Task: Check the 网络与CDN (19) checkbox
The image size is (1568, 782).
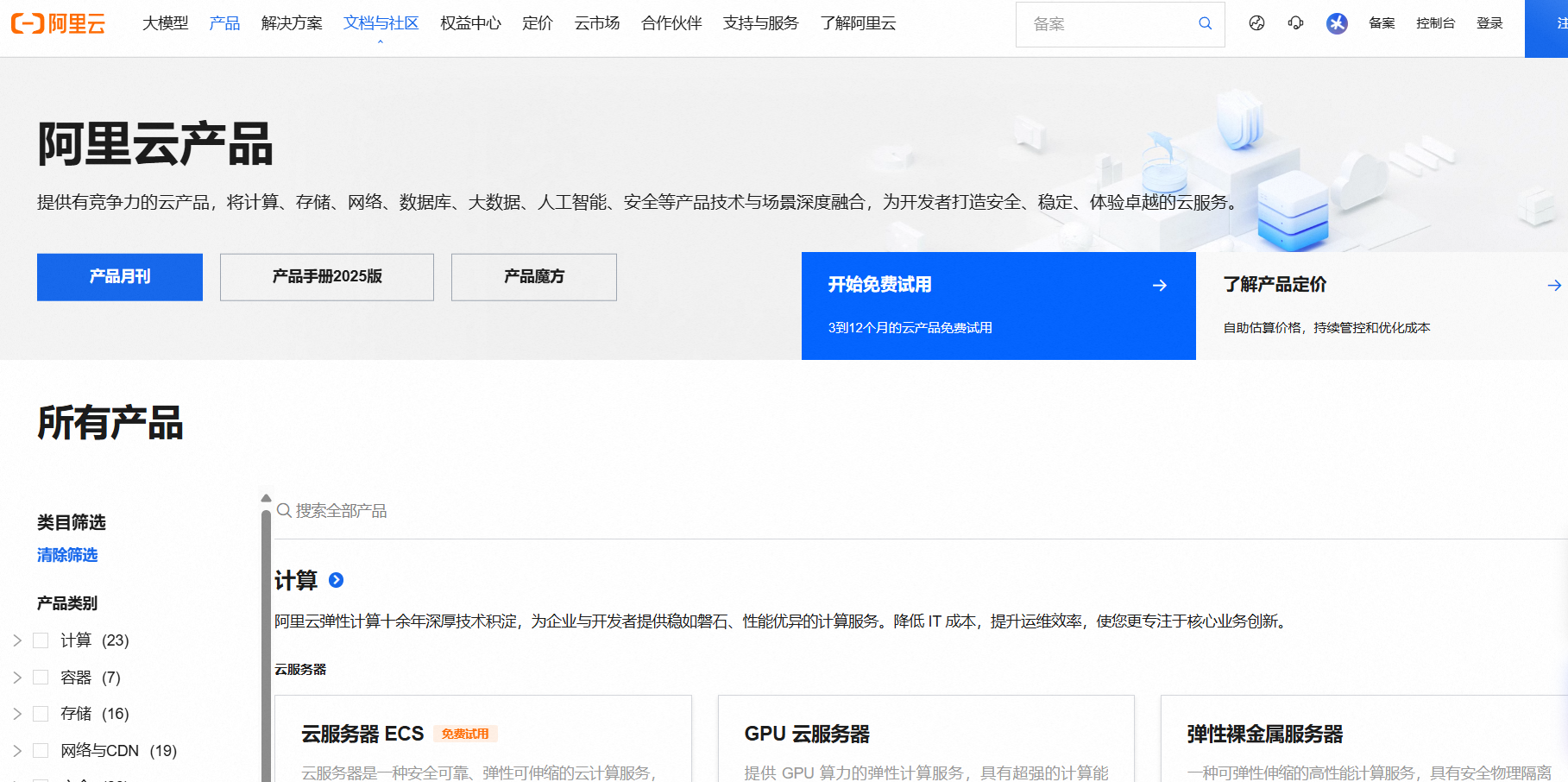Action: (x=41, y=751)
